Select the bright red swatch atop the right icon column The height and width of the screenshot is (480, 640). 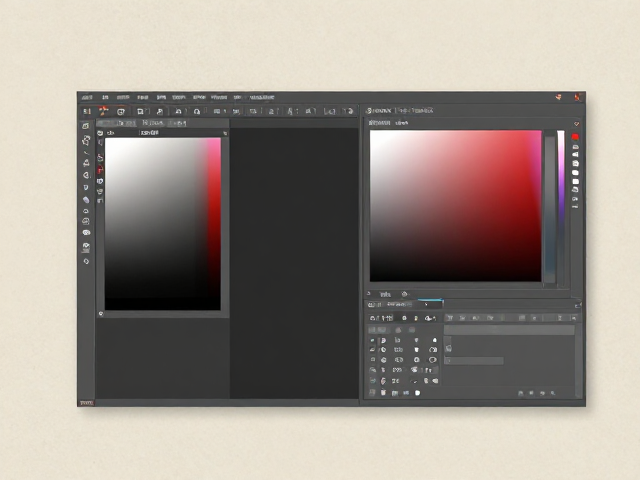[575, 137]
